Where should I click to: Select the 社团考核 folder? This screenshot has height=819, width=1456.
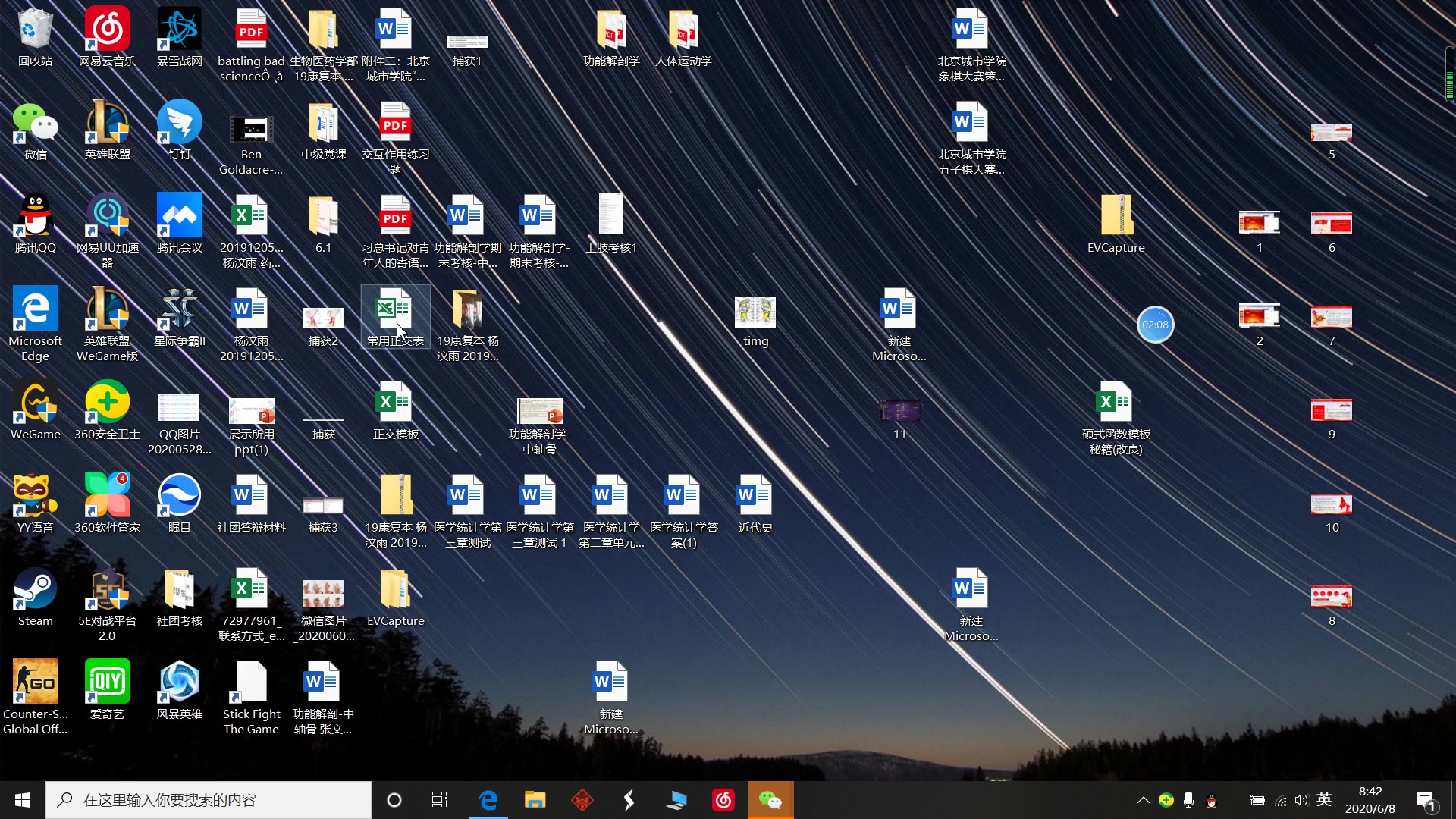(179, 598)
